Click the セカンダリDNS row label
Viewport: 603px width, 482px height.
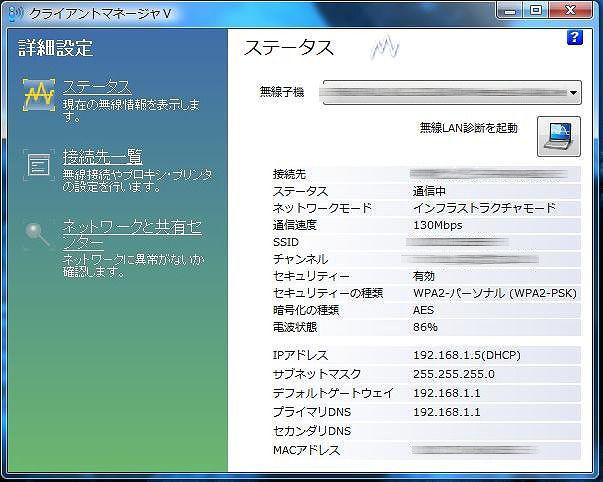pyautogui.click(x=312, y=431)
